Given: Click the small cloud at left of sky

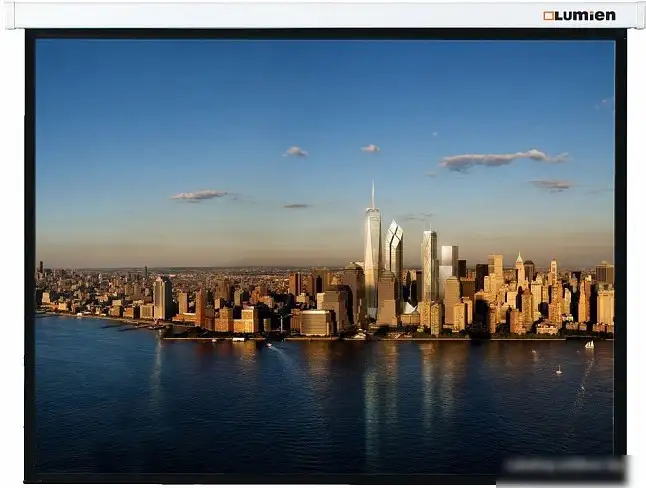Looking at the screenshot, I should [200, 196].
